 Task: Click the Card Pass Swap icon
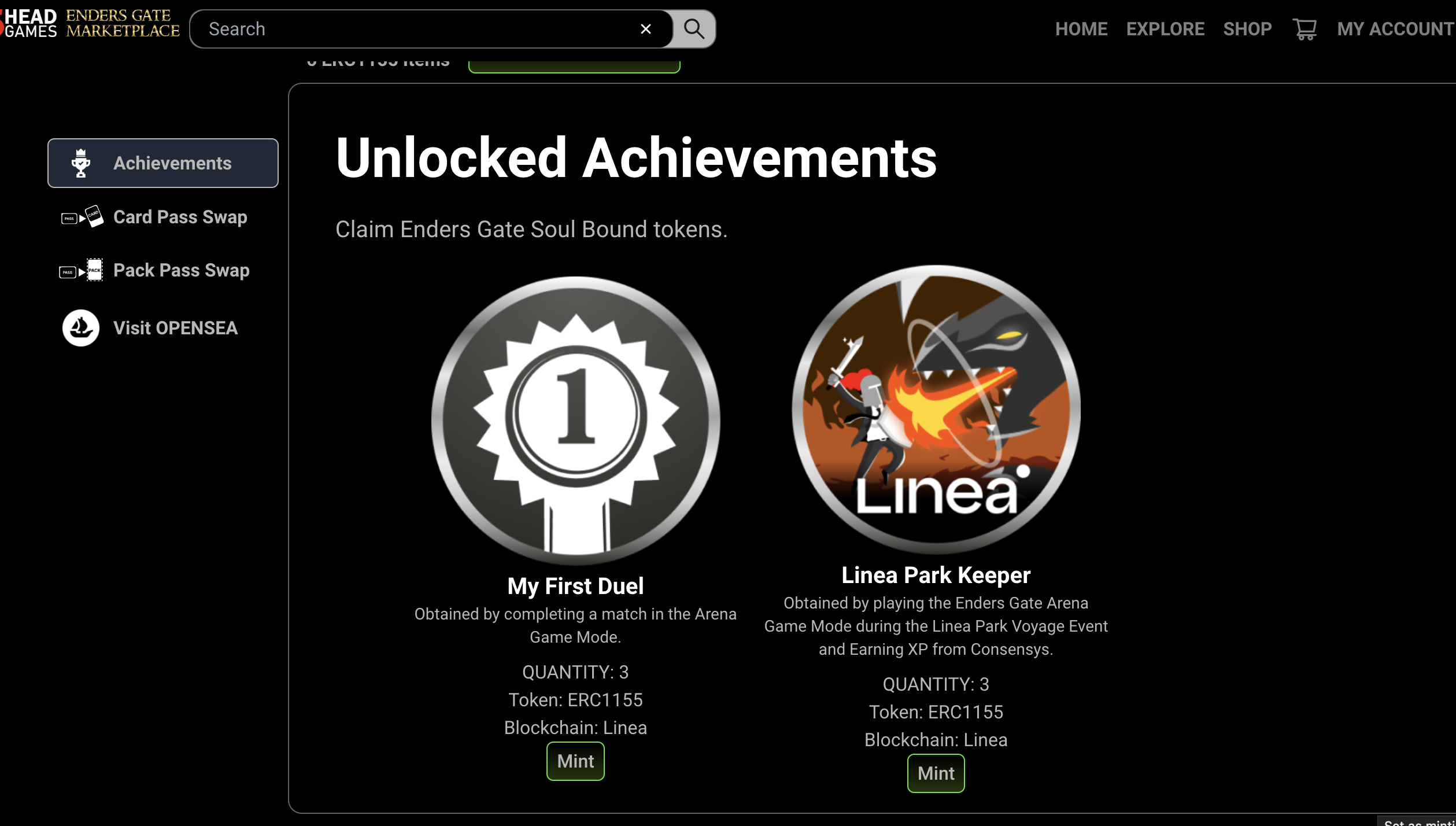pos(82,217)
